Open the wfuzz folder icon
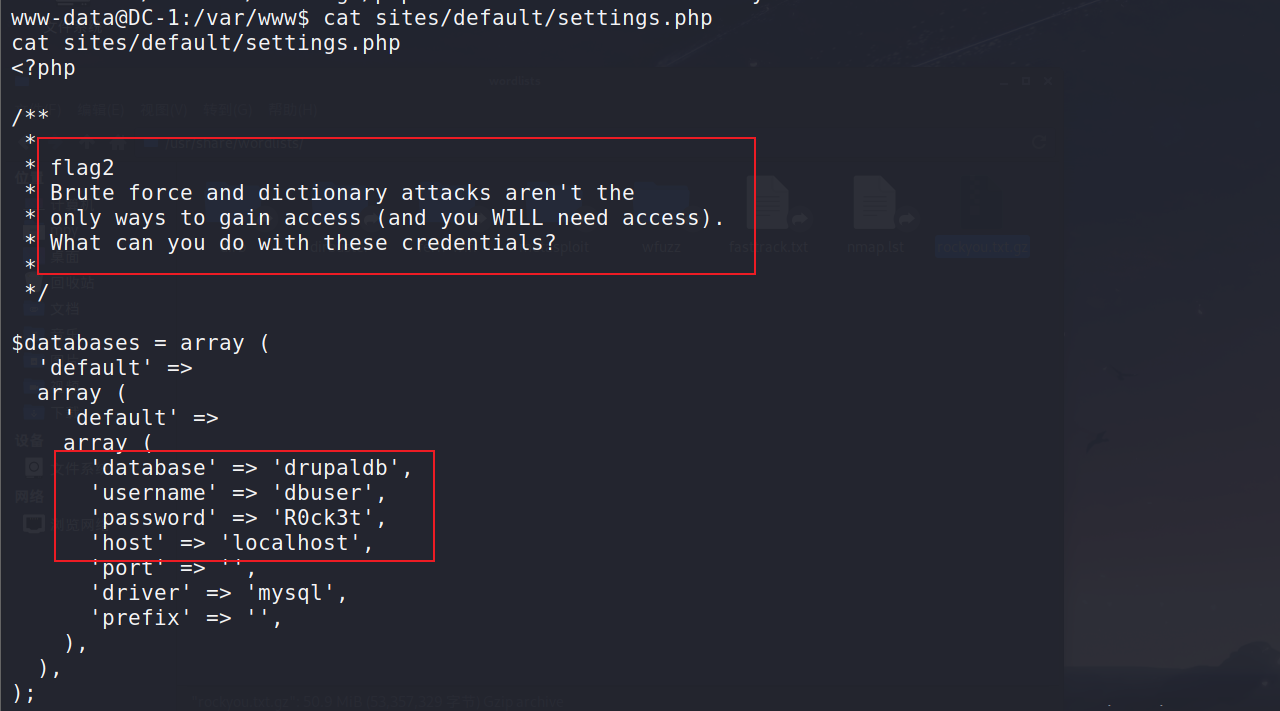The width and height of the screenshot is (1280, 711). [x=664, y=204]
